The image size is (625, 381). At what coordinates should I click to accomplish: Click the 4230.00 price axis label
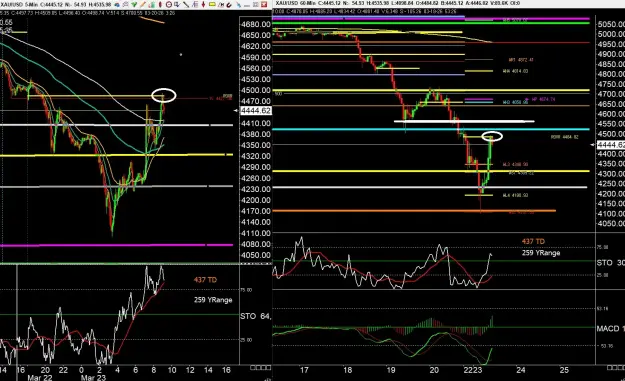(x=256, y=189)
